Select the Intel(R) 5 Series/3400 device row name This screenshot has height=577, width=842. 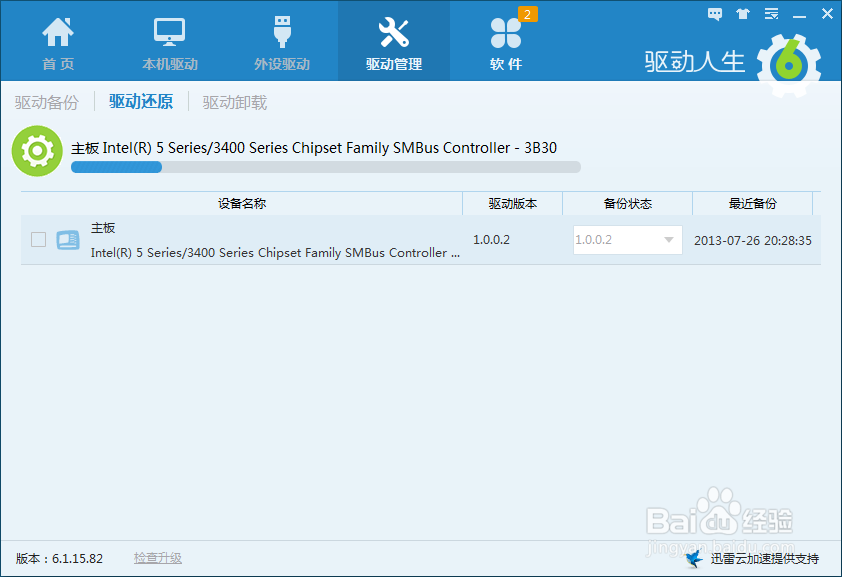click(x=275, y=252)
